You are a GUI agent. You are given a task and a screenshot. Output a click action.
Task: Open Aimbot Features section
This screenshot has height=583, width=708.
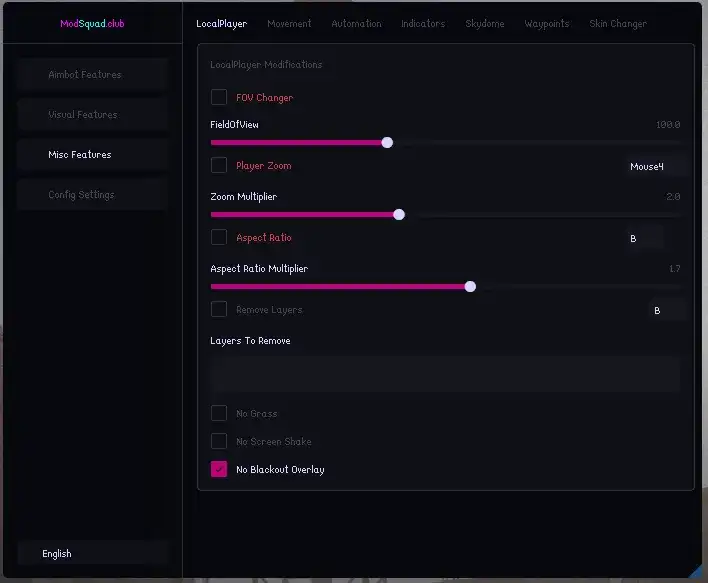[x=93, y=75]
